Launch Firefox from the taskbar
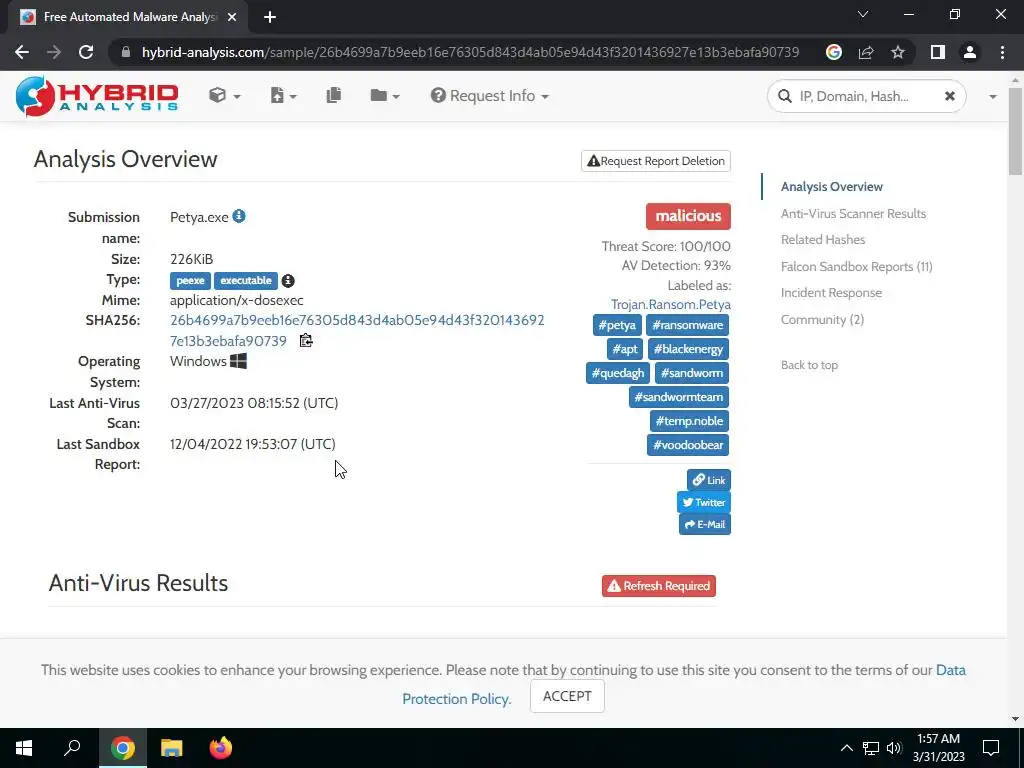 click(x=221, y=748)
